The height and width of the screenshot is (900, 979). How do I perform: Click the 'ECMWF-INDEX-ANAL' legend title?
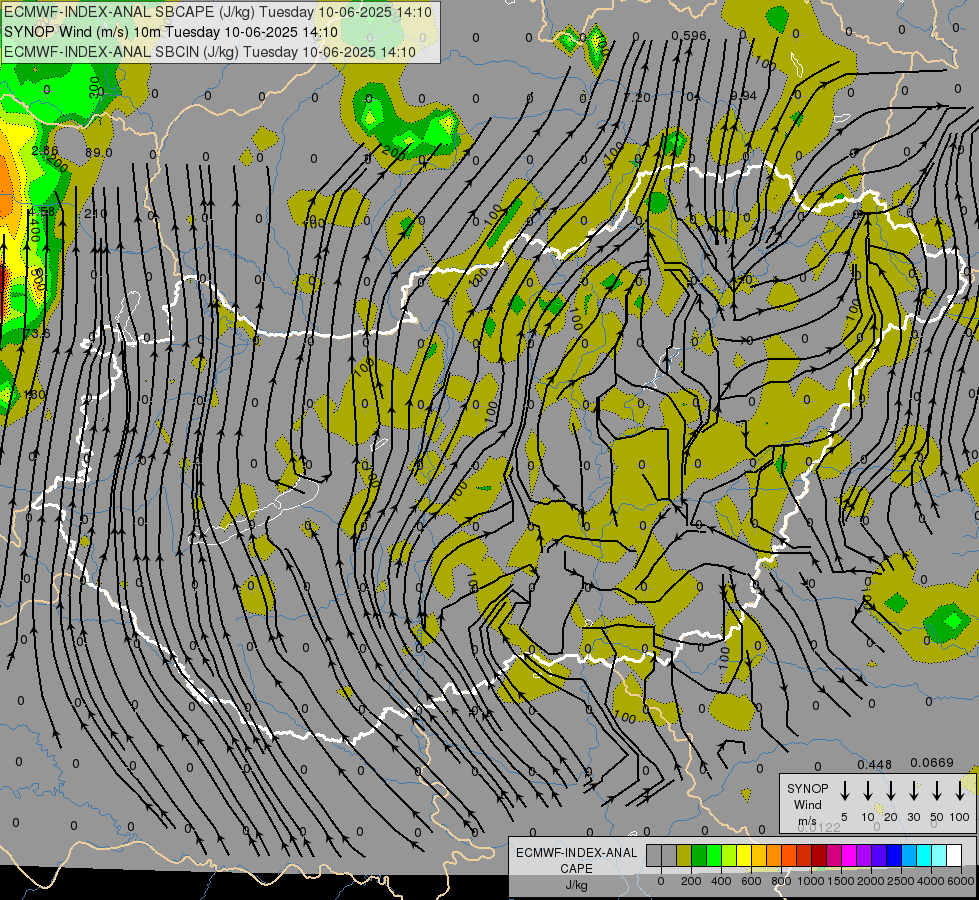pyautogui.click(x=576, y=853)
